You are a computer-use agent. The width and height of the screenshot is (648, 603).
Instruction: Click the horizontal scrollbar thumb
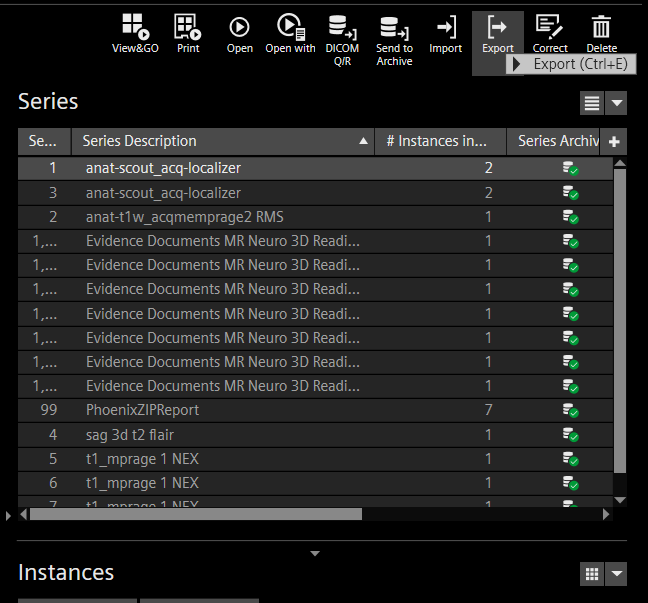[196, 514]
